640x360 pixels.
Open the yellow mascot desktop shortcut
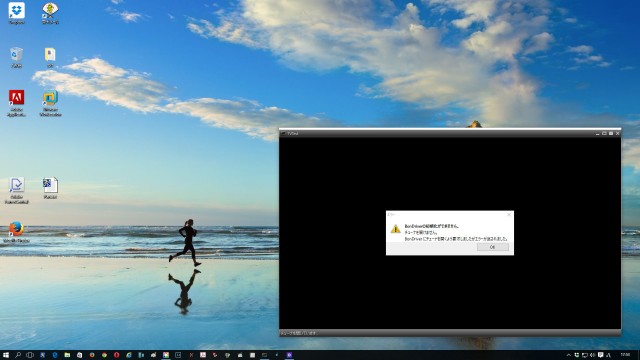click(50, 13)
